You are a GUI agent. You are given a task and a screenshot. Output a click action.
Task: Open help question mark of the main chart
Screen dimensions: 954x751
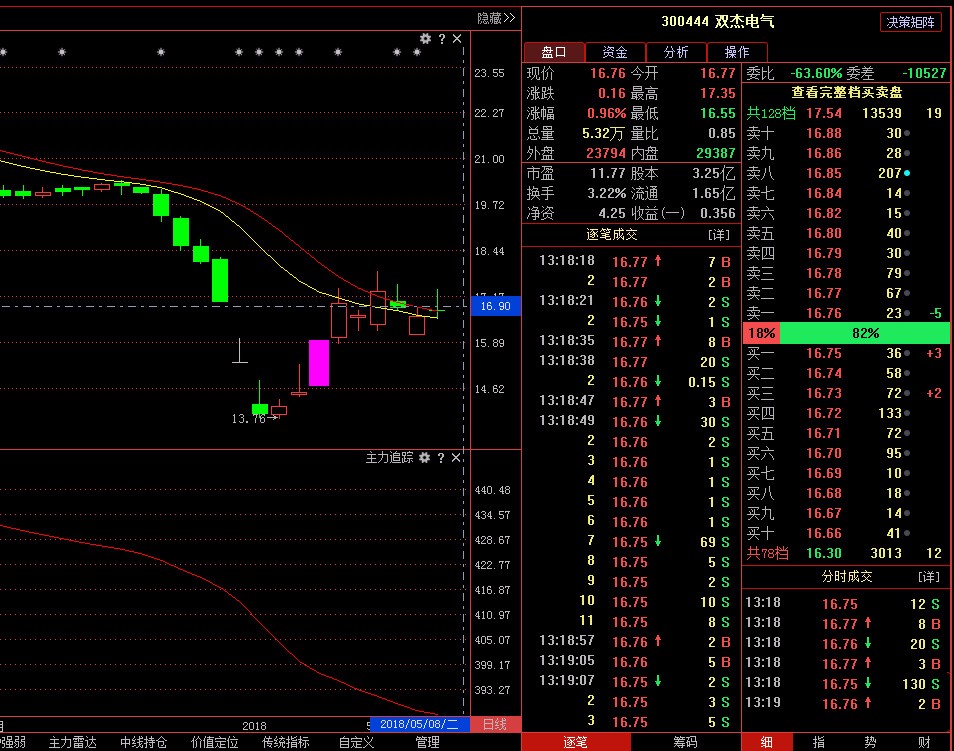[x=442, y=39]
